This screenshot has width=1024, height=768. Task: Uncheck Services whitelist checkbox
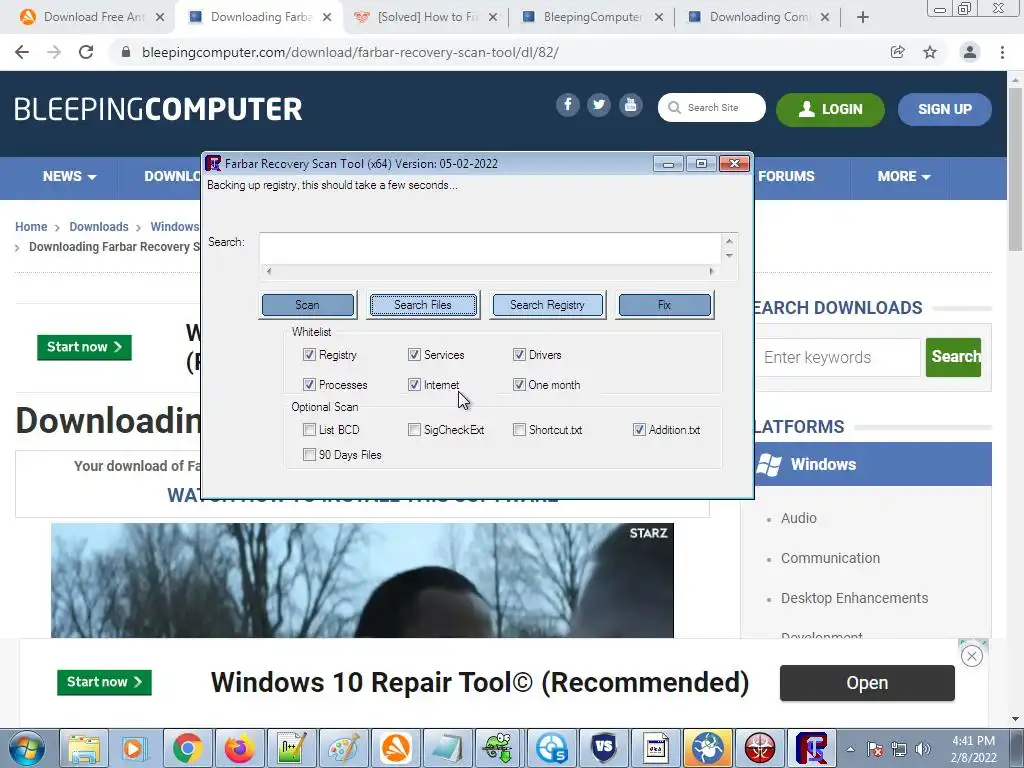(x=414, y=355)
